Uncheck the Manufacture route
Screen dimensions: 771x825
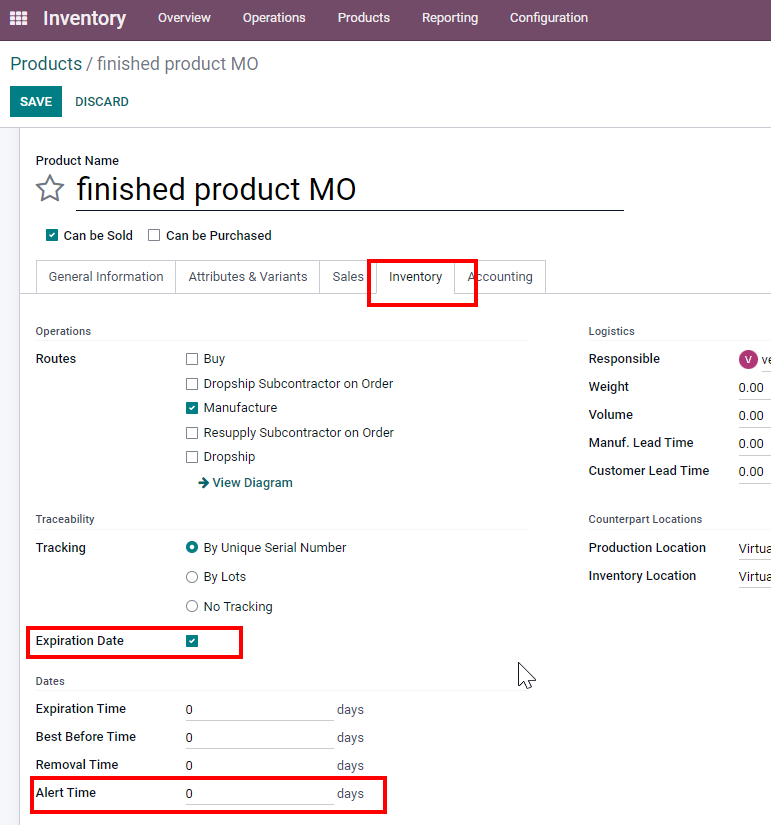click(x=192, y=408)
